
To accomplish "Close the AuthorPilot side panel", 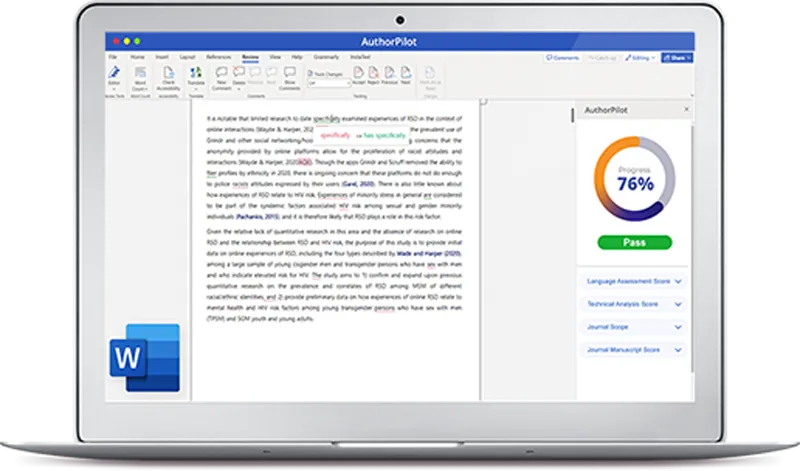I will coord(686,109).
